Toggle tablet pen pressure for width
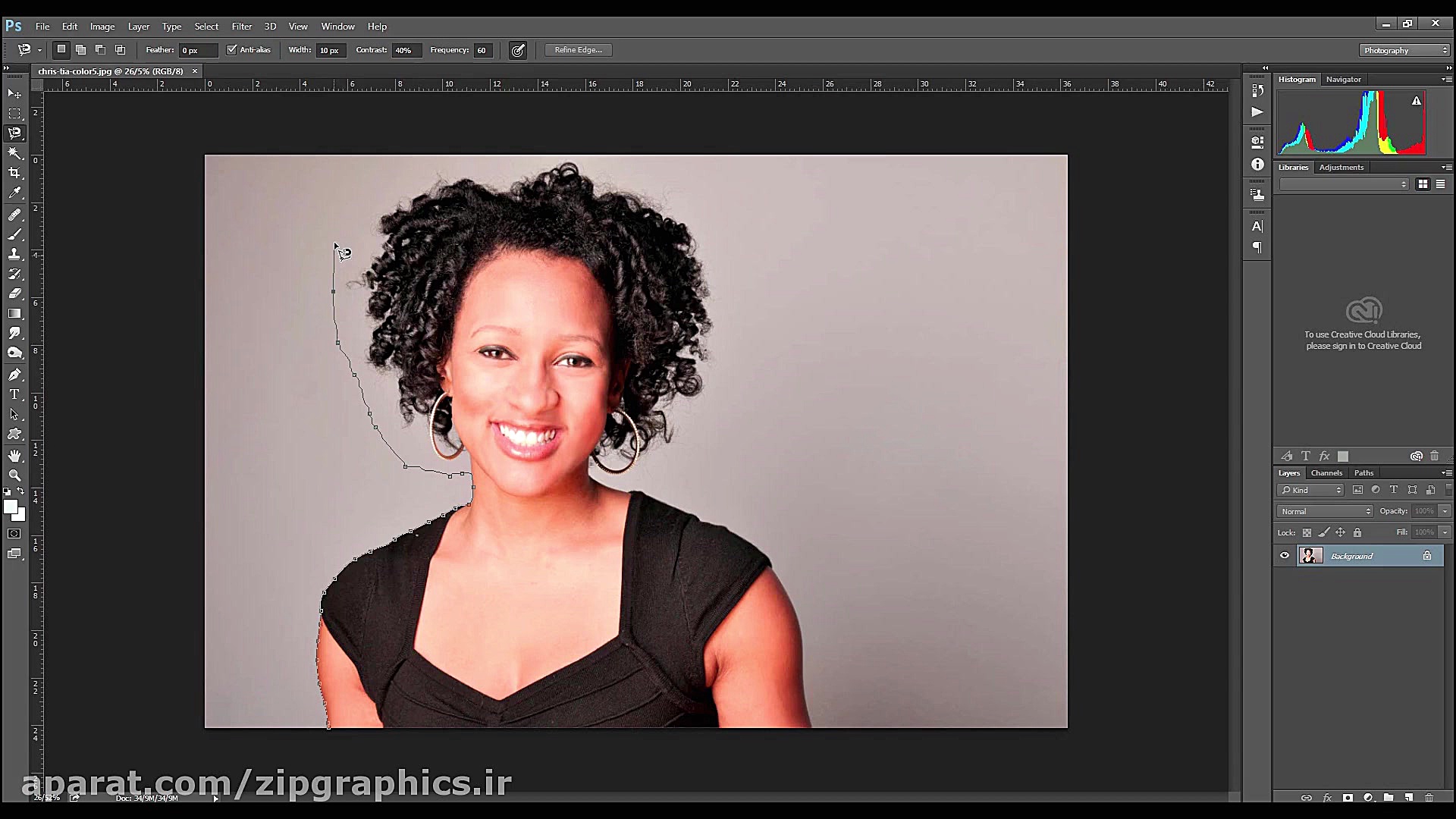The image size is (1456, 819). point(518,51)
